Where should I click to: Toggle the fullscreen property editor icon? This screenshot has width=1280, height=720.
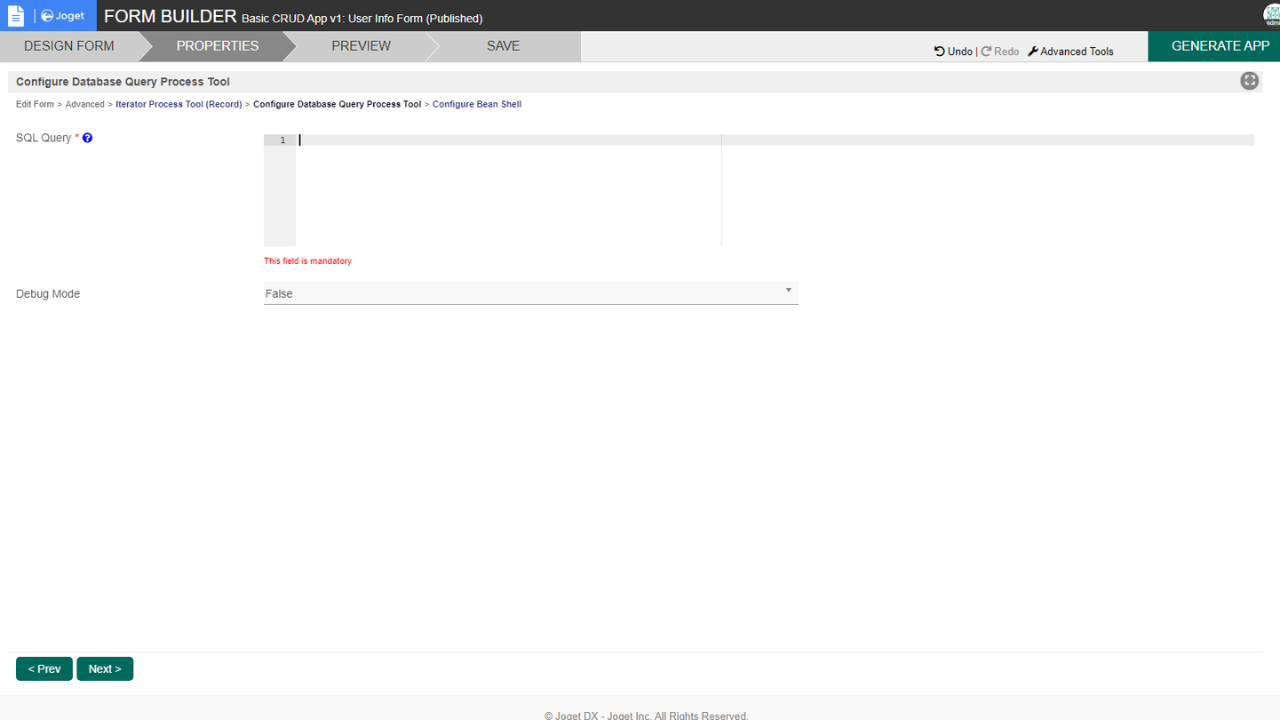click(x=1249, y=81)
